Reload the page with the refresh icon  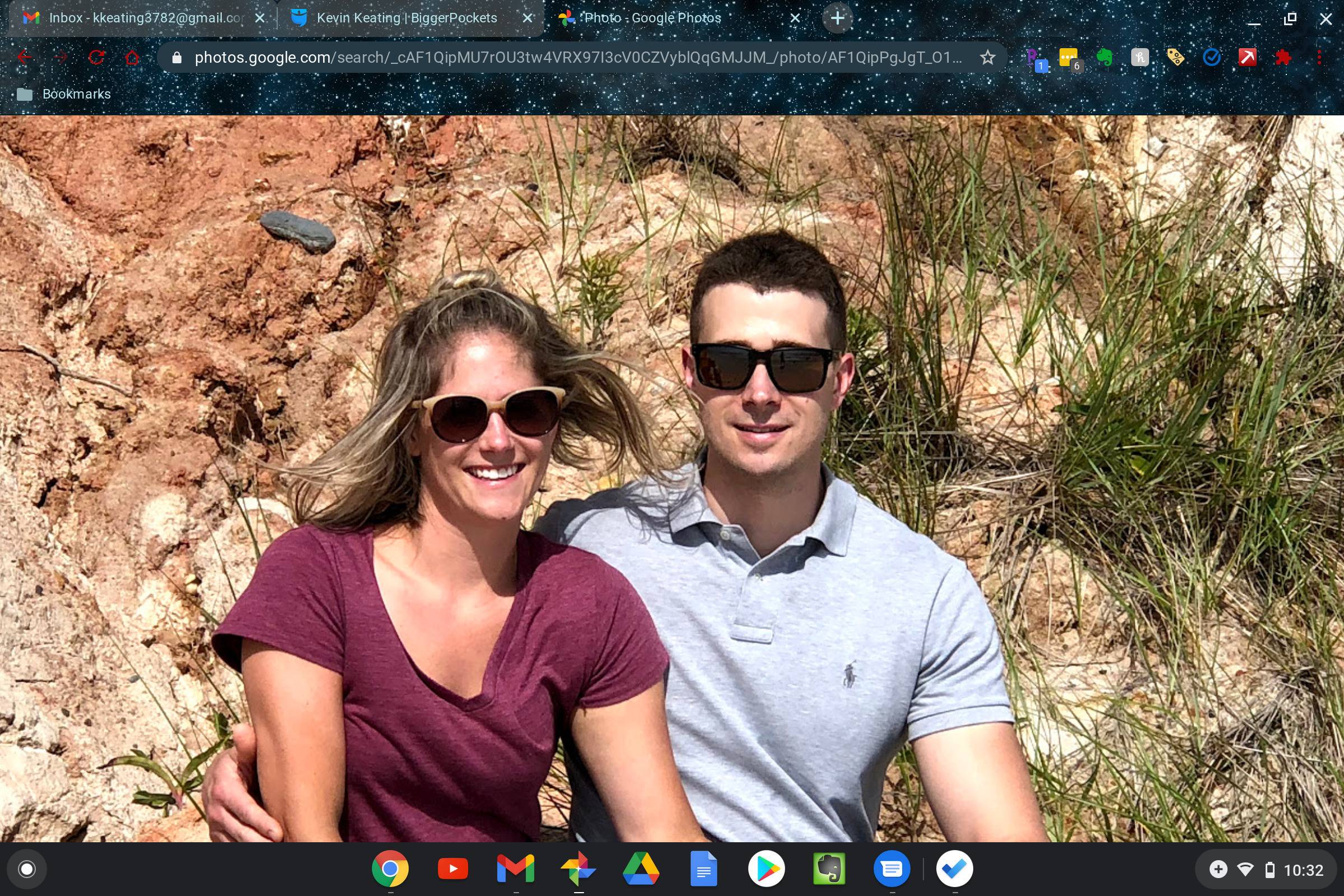click(96, 57)
